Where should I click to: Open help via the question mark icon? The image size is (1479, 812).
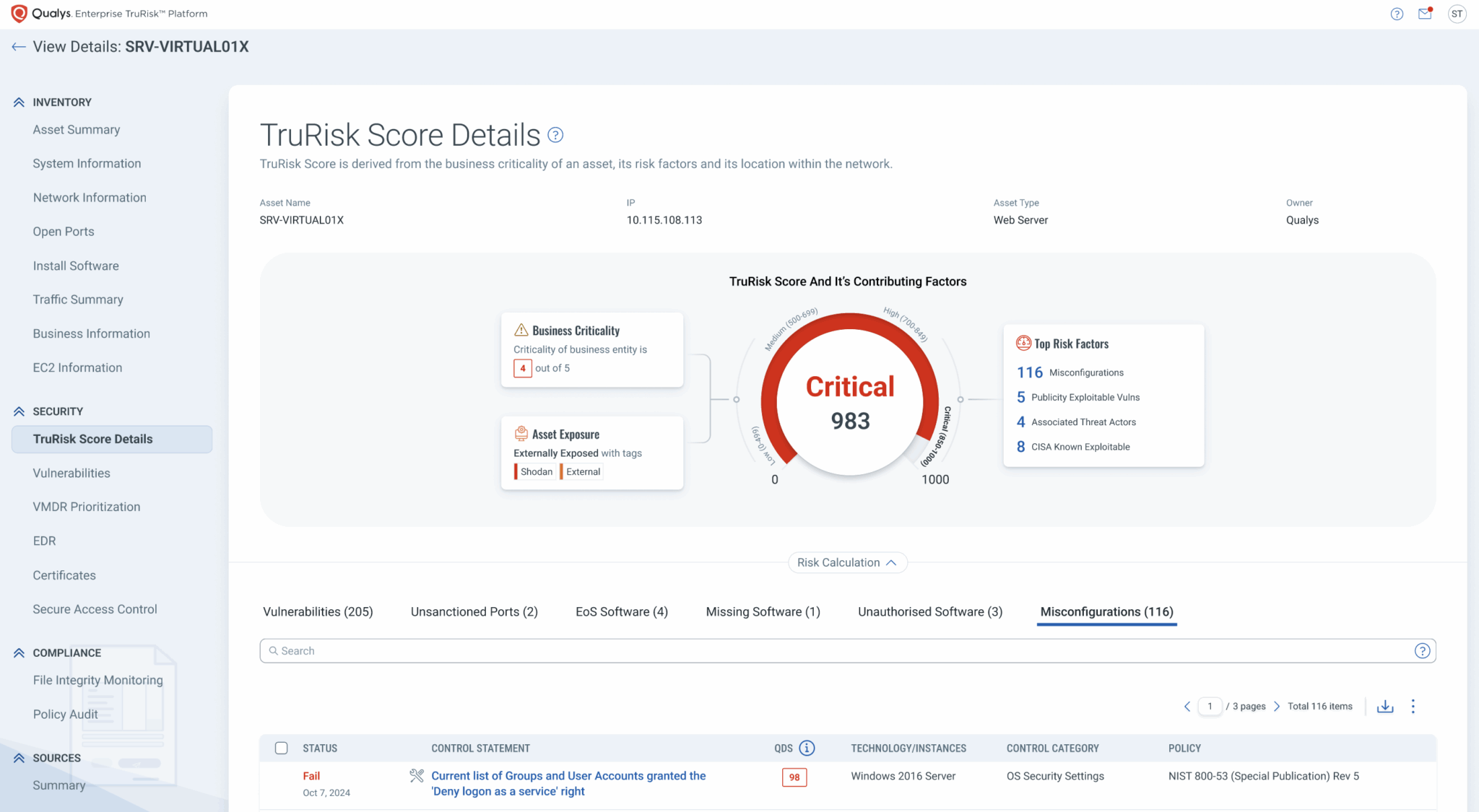[x=1396, y=14]
